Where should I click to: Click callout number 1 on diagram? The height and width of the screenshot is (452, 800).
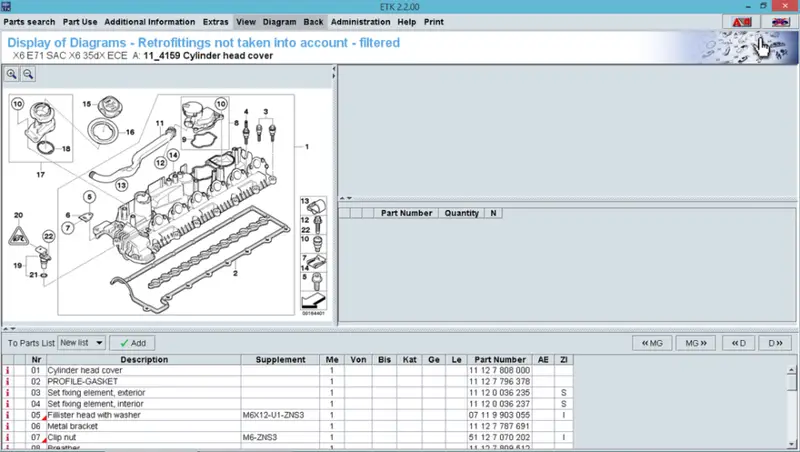(x=307, y=147)
